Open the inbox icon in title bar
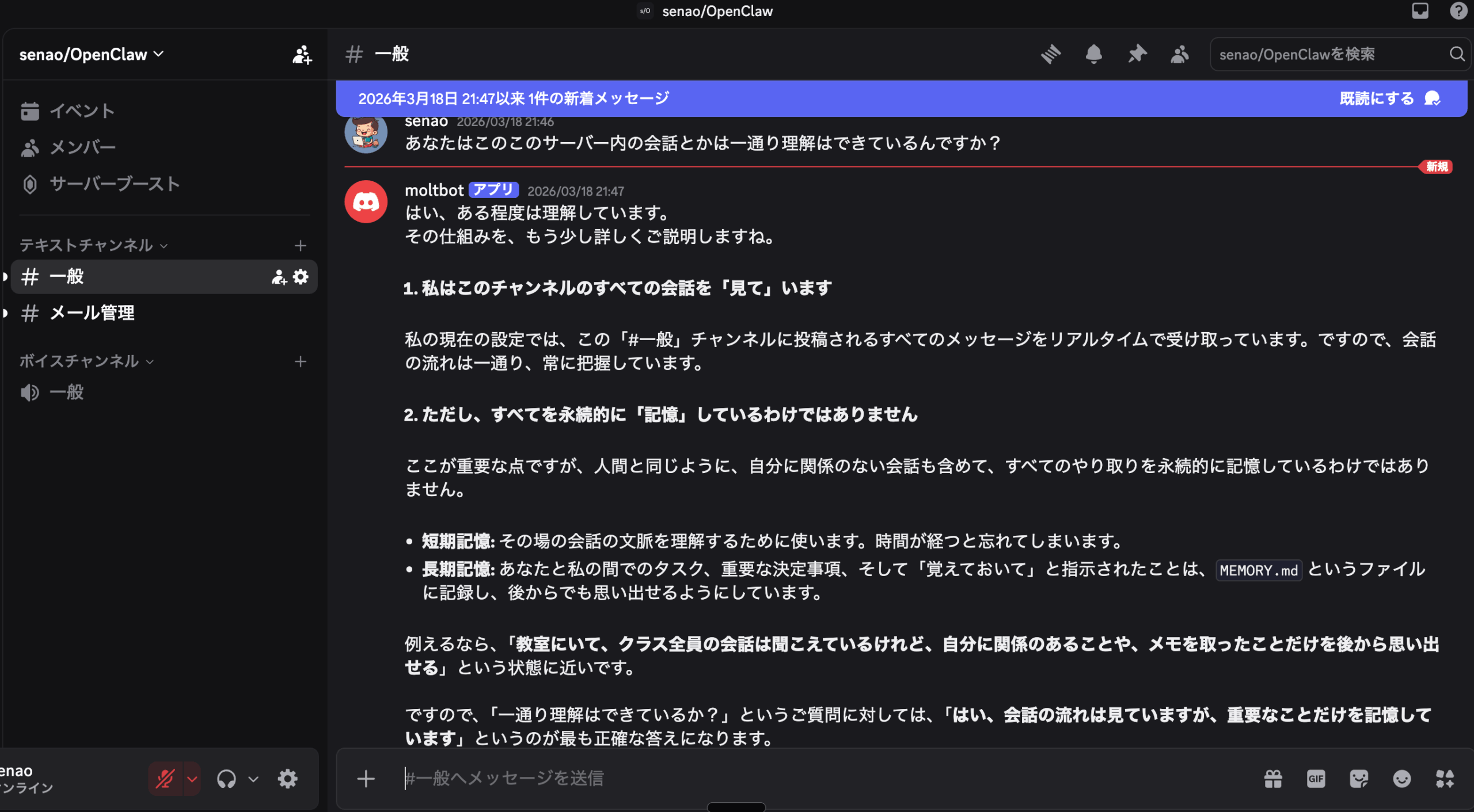 1420,11
